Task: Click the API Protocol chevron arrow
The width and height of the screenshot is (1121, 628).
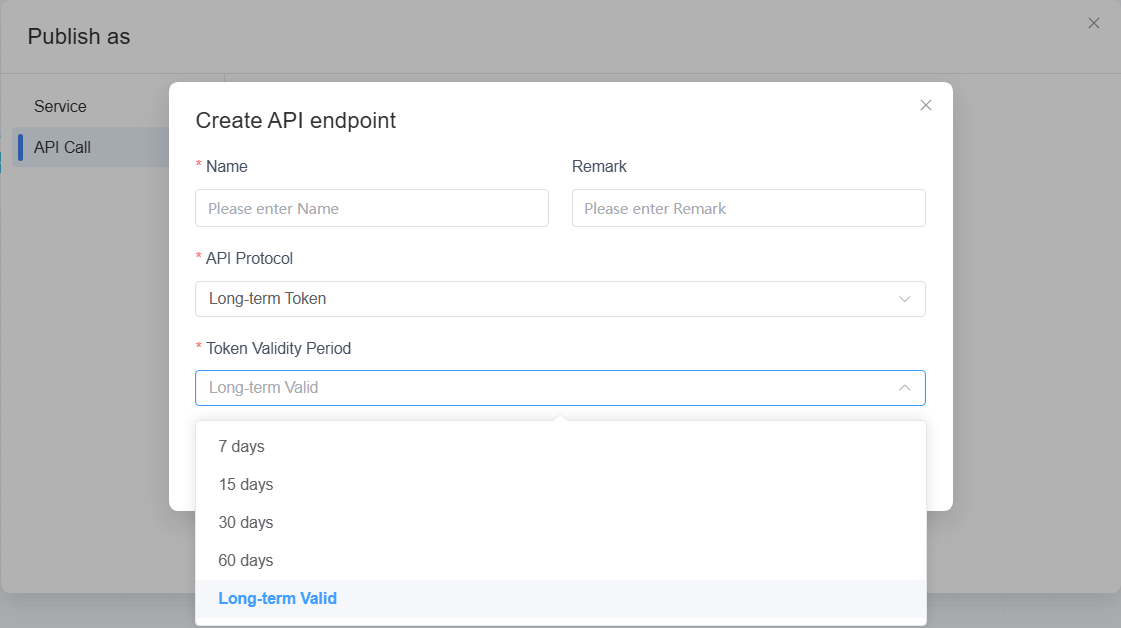Action: tap(904, 299)
